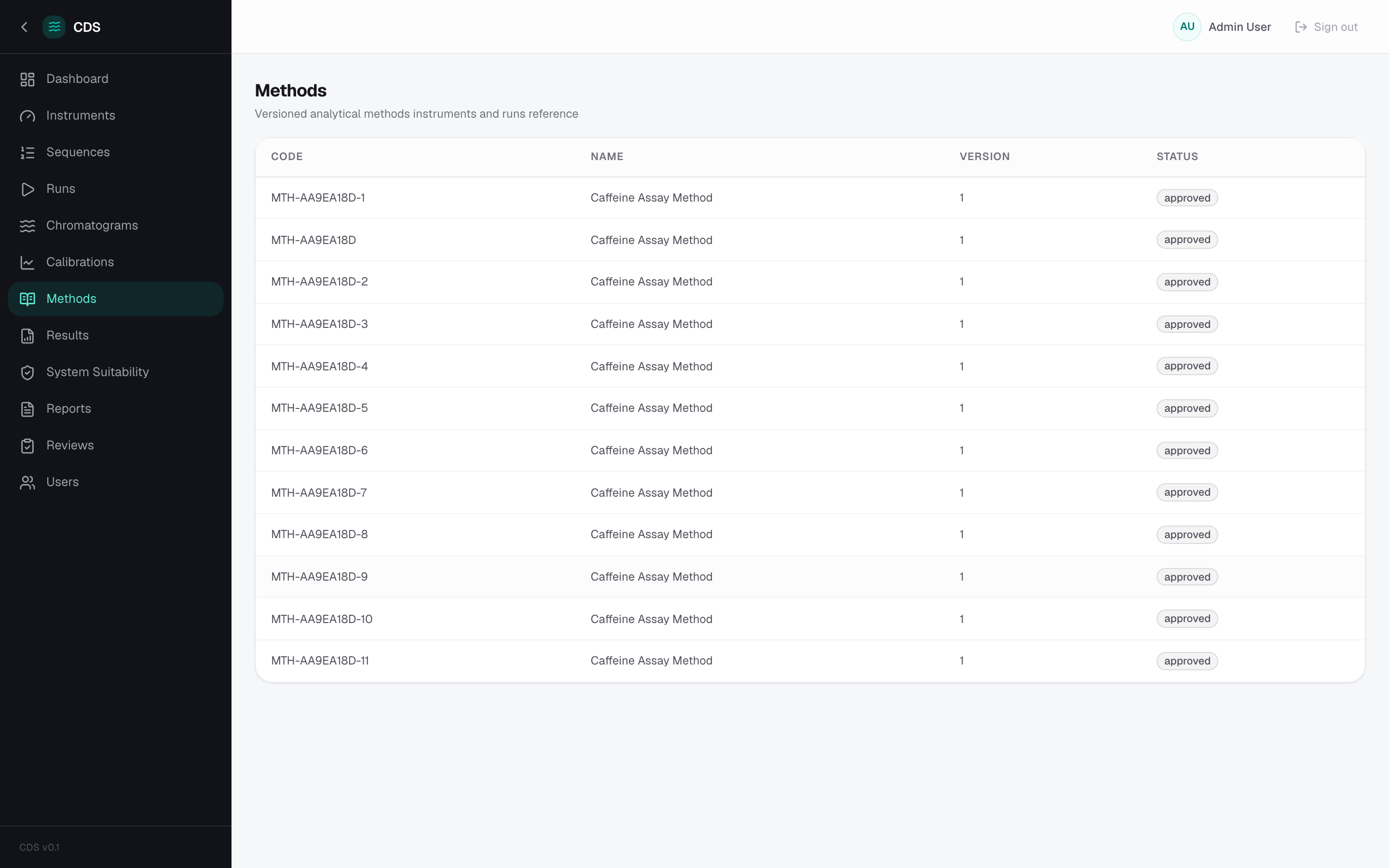Click the back chevron beside CDS logo
This screenshot has height=868, width=1389.
coord(24,27)
